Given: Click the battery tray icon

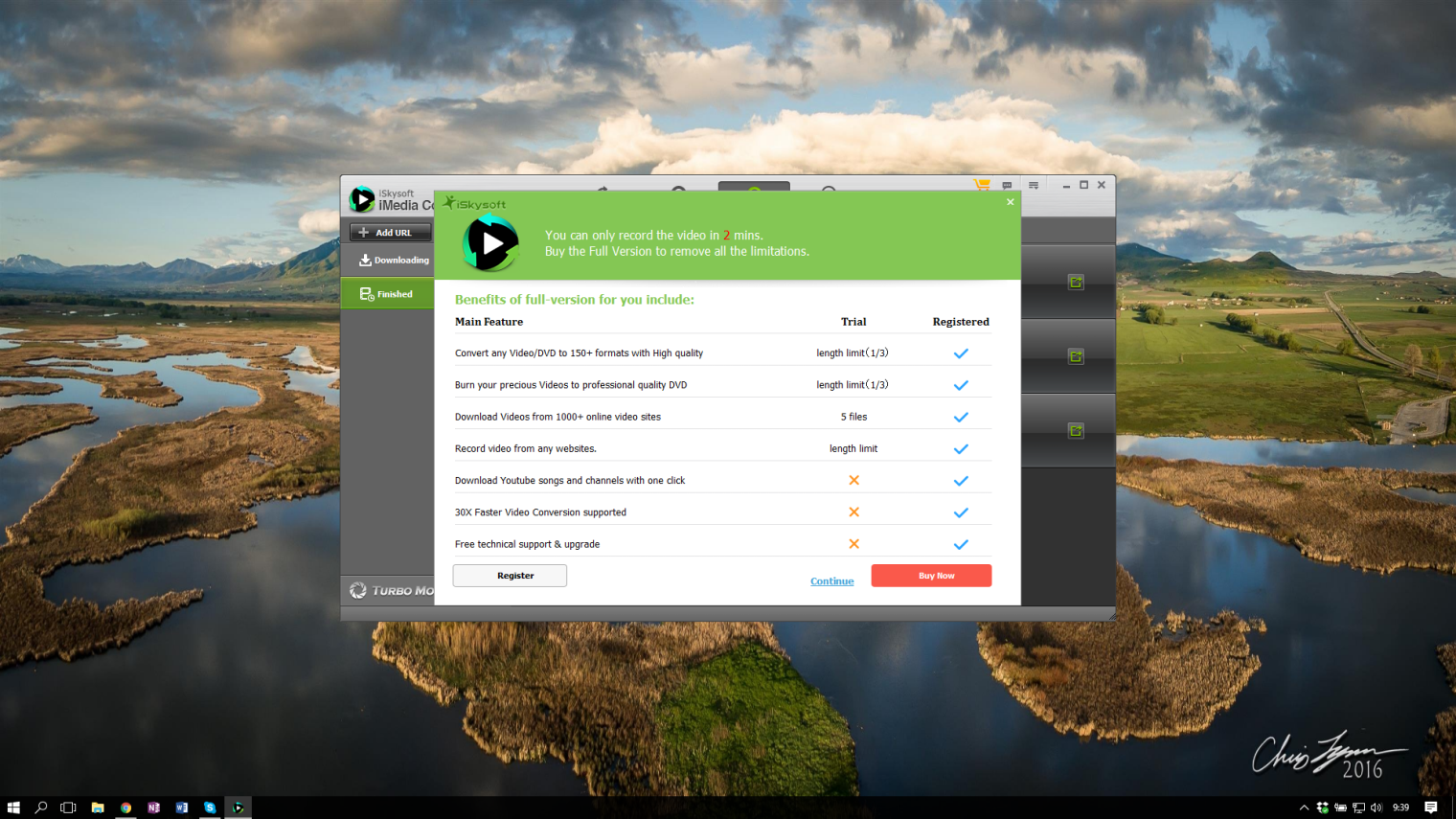Looking at the screenshot, I should click(x=1340, y=808).
